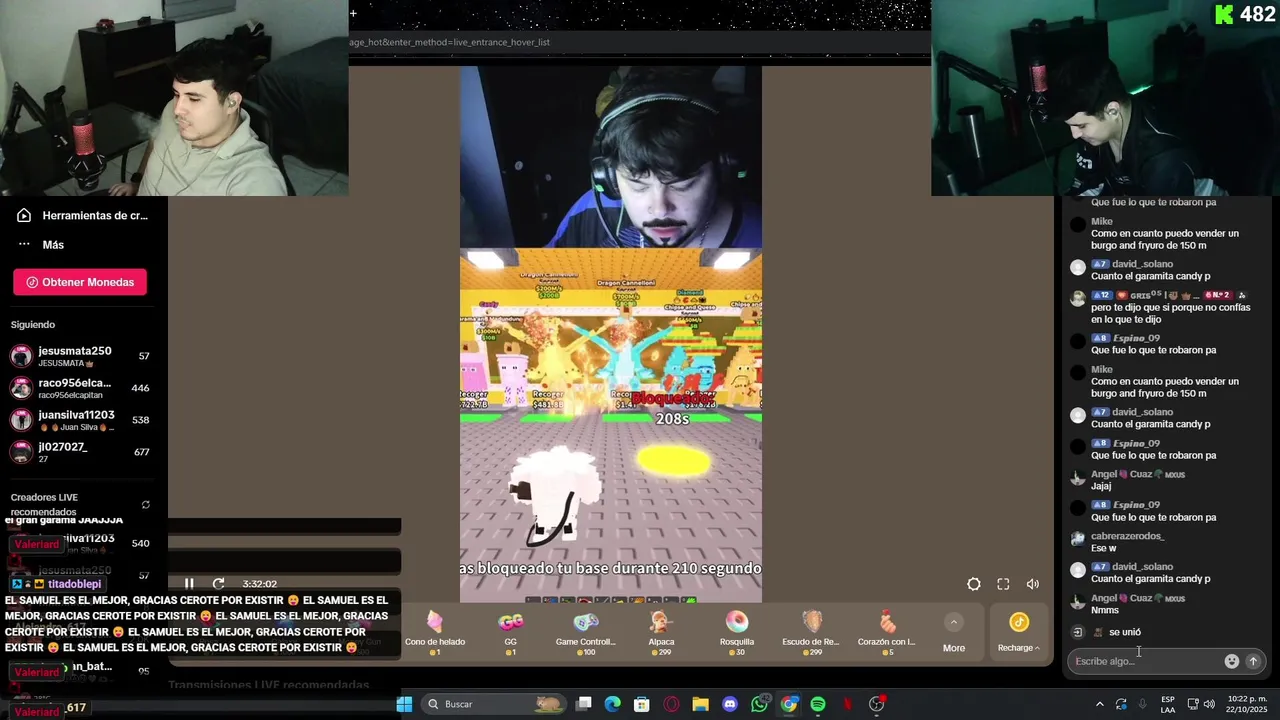This screenshot has width=1280, height=720.
Task: Click Valeriard name tag near titadoblepi
Action: [x=37, y=544]
